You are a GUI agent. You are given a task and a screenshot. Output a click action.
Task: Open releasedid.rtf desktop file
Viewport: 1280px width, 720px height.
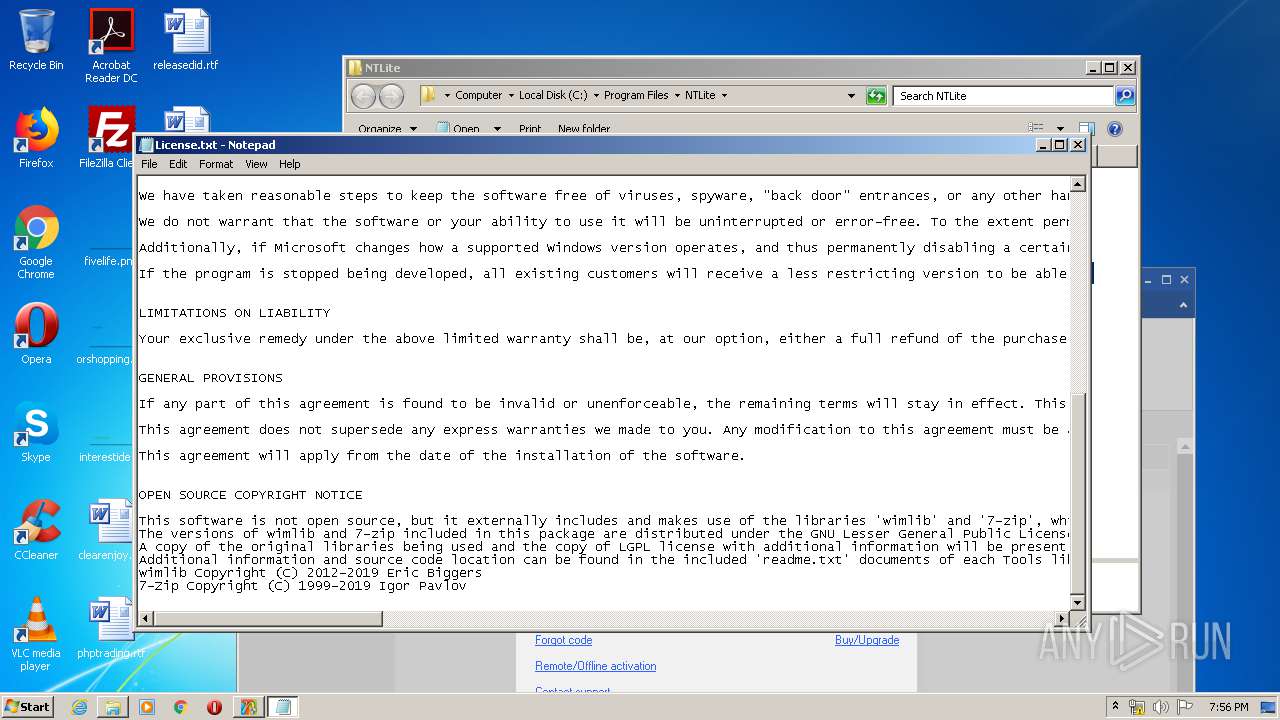pyautogui.click(x=186, y=40)
